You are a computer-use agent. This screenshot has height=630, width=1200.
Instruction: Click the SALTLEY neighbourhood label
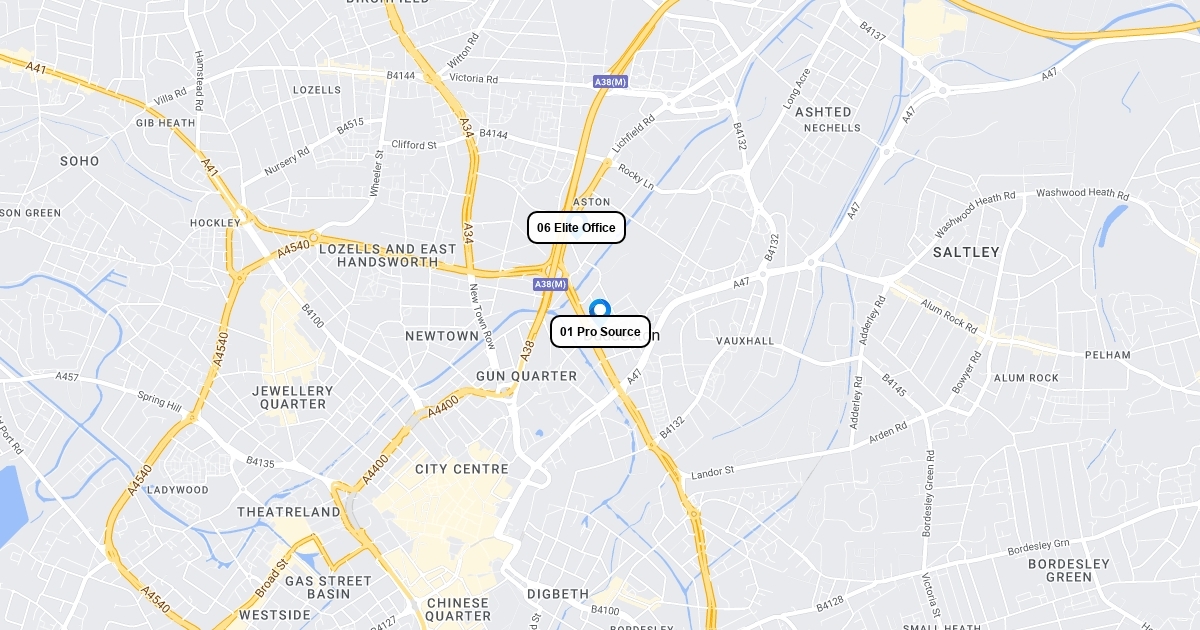click(966, 252)
